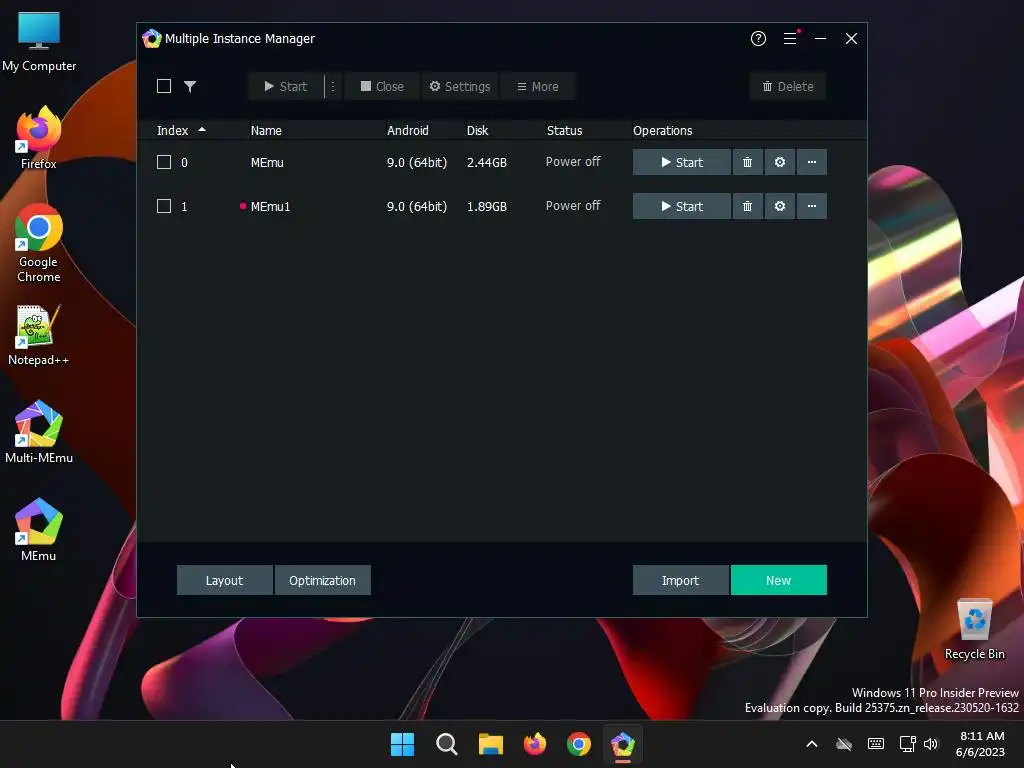Launch Firefox from the taskbar
This screenshot has width=1024, height=768.
(535, 744)
